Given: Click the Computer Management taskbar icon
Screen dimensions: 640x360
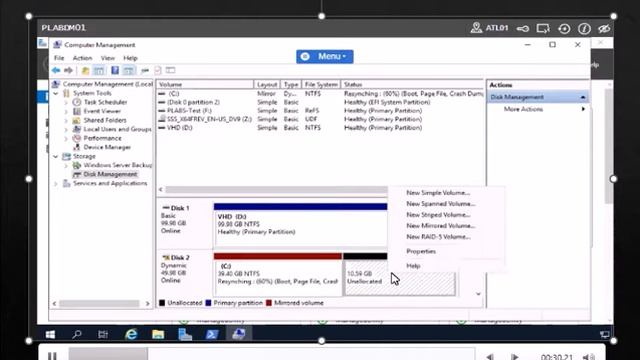Looking at the screenshot, I should [x=239, y=334].
